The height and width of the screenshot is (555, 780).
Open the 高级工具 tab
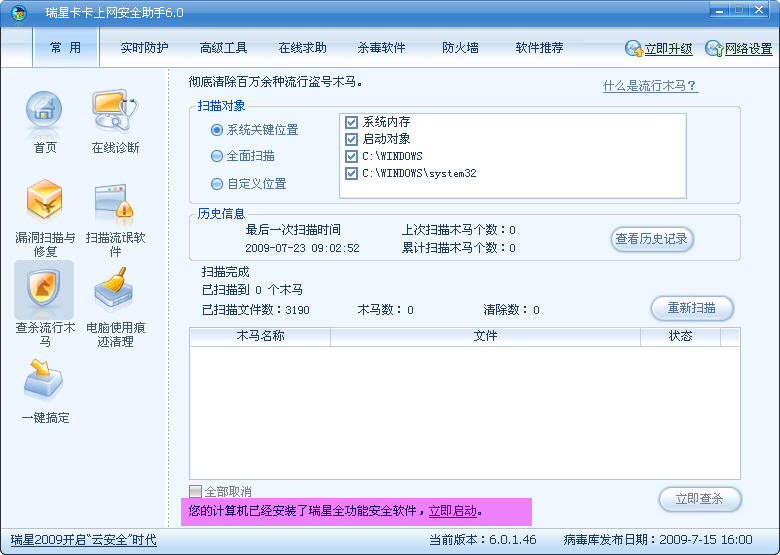pos(223,48)
